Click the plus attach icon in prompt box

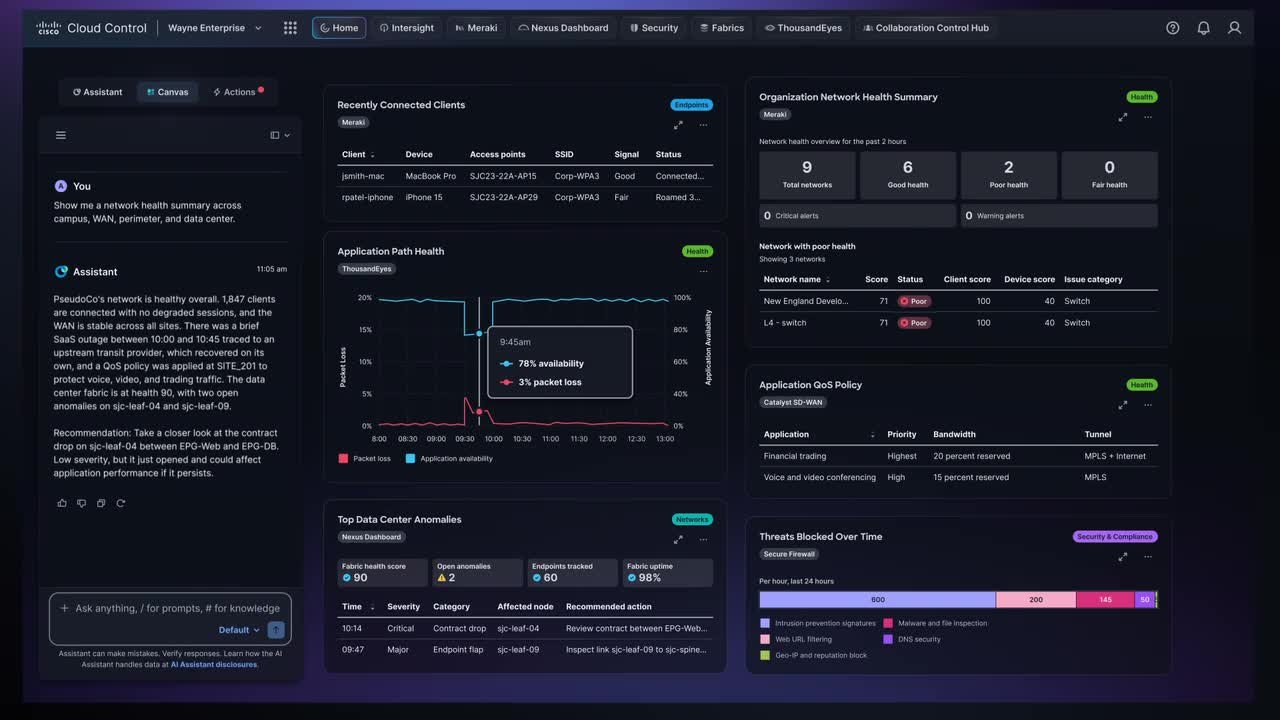tap(65, 608)
